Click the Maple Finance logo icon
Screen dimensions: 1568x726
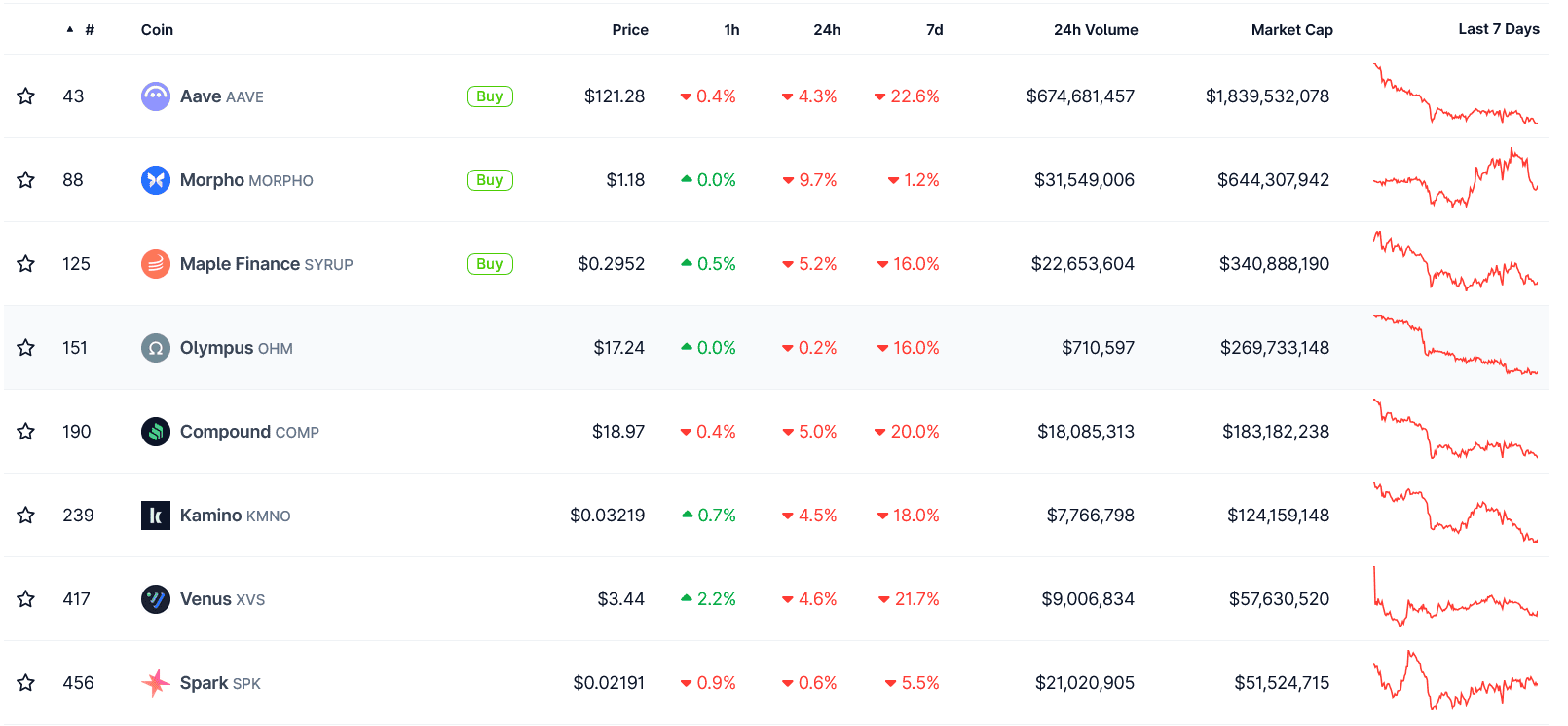(156, 264)
